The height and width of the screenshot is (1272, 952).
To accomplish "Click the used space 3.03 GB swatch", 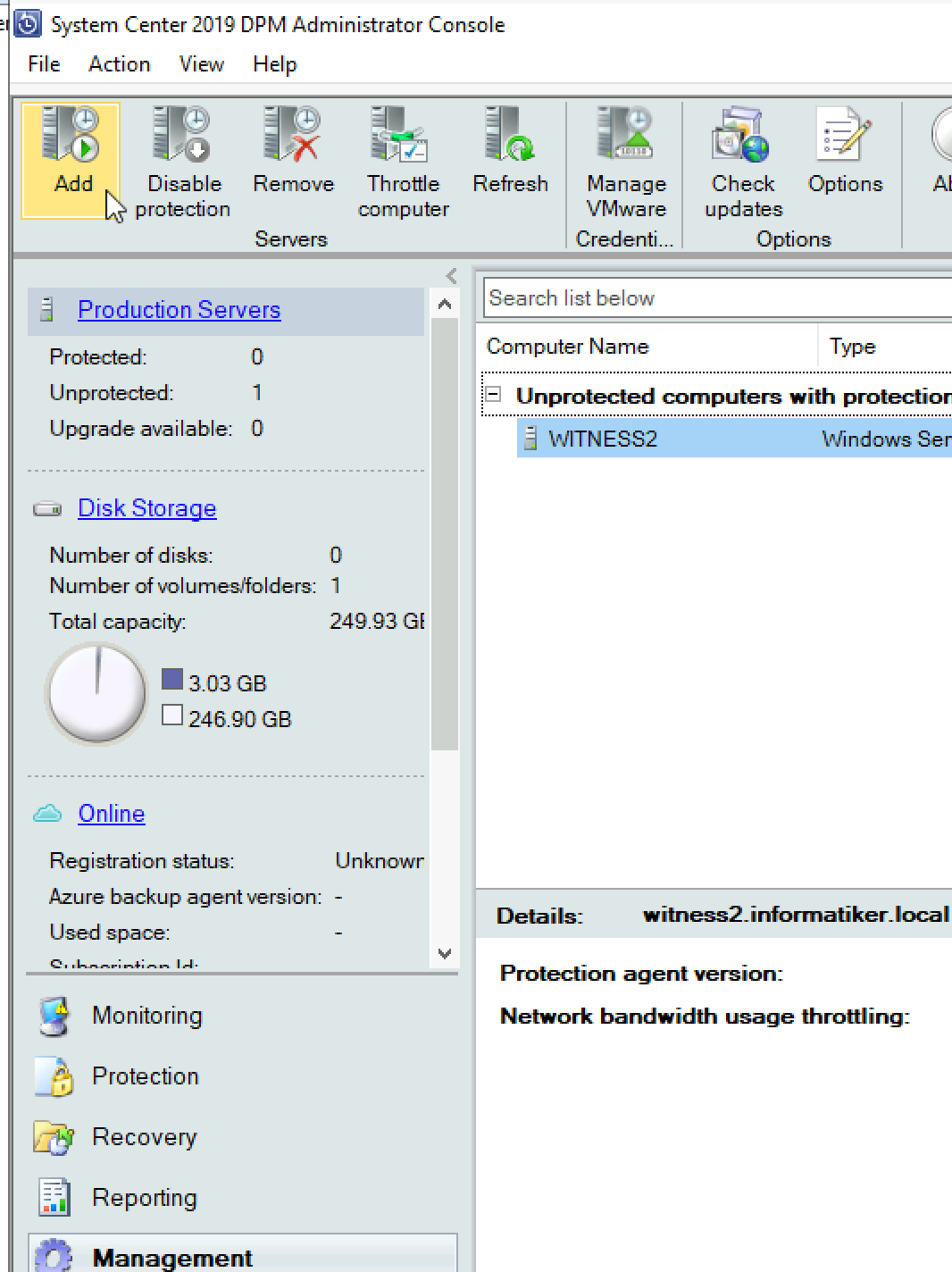I will [172, 680].
